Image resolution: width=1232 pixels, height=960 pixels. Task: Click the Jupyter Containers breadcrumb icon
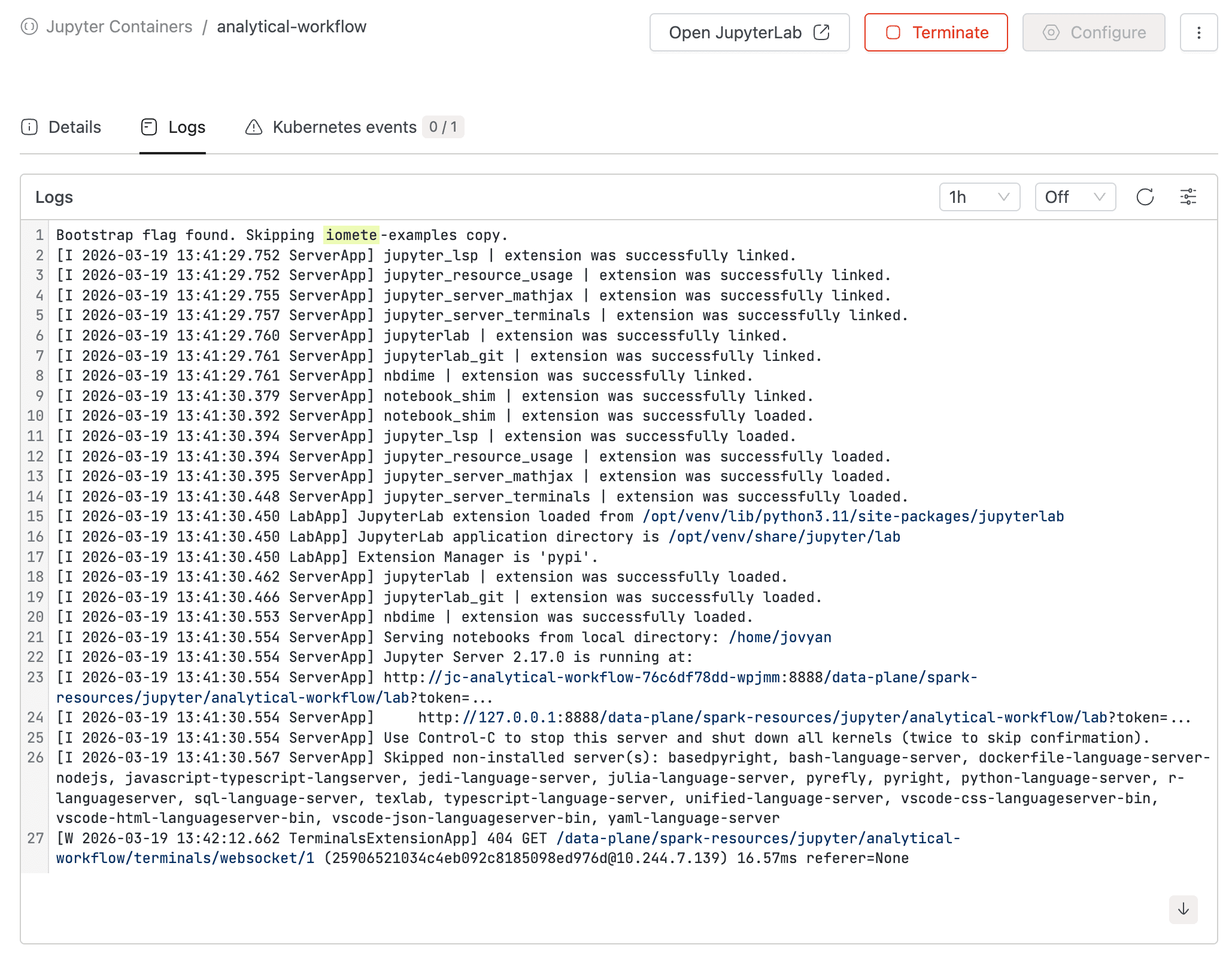pos(29,26)
